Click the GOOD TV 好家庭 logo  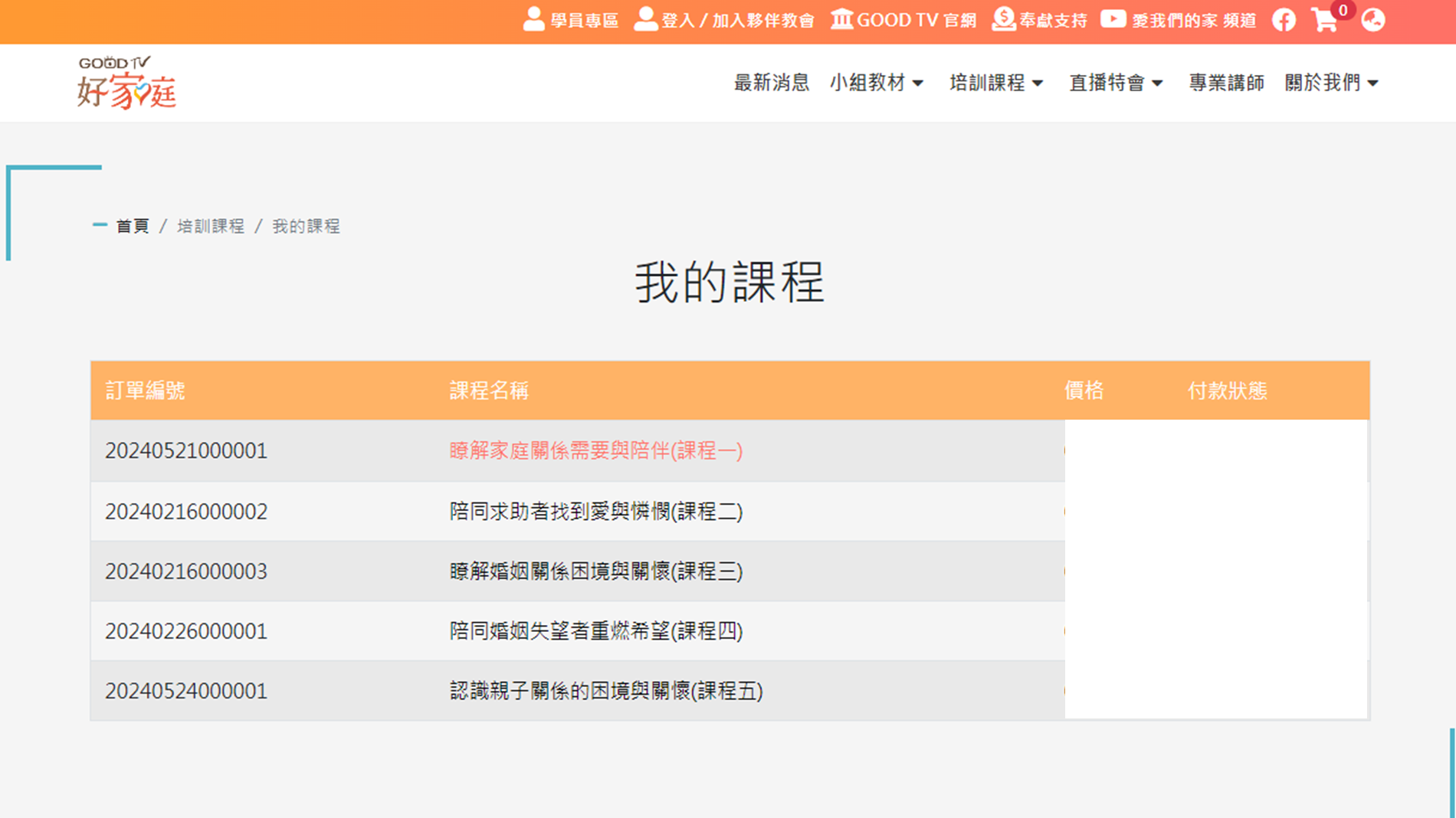pyautogui.click(x=126, y=83)
